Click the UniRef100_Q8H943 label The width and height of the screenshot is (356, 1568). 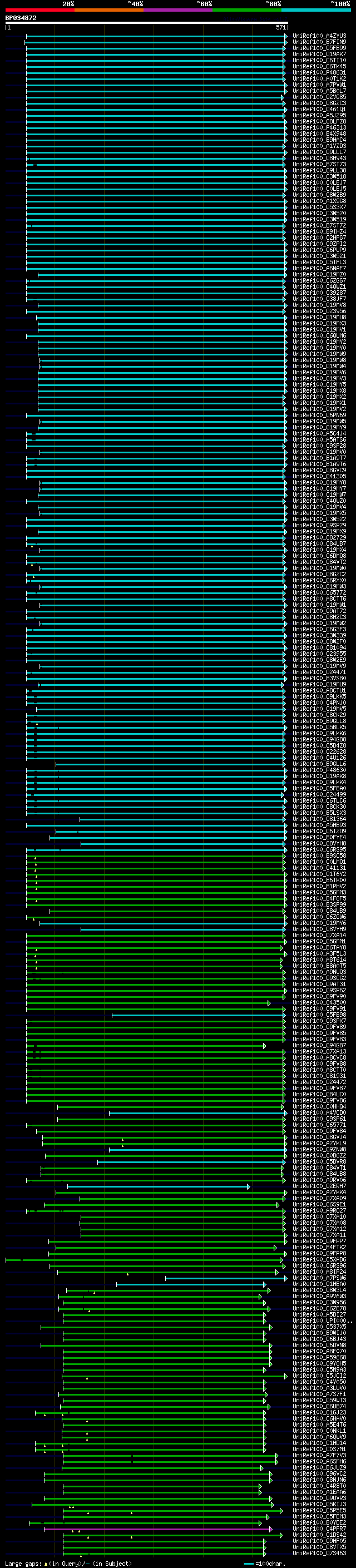319,159
